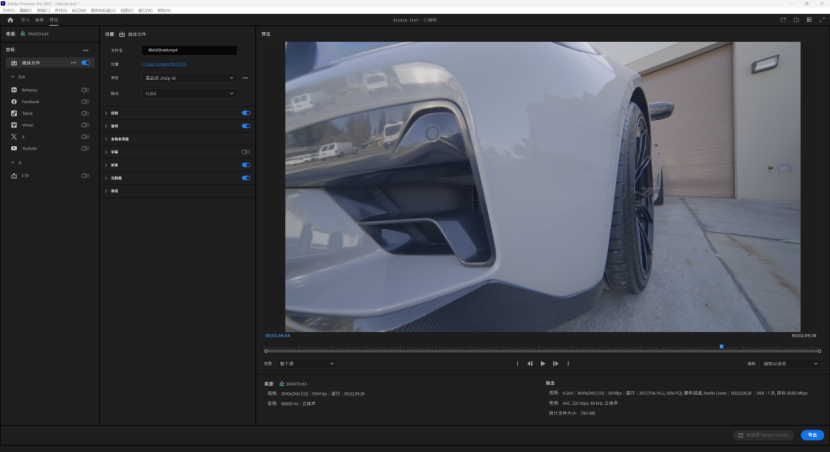Switch to the 导入 workspace tab

pos(25,19)
